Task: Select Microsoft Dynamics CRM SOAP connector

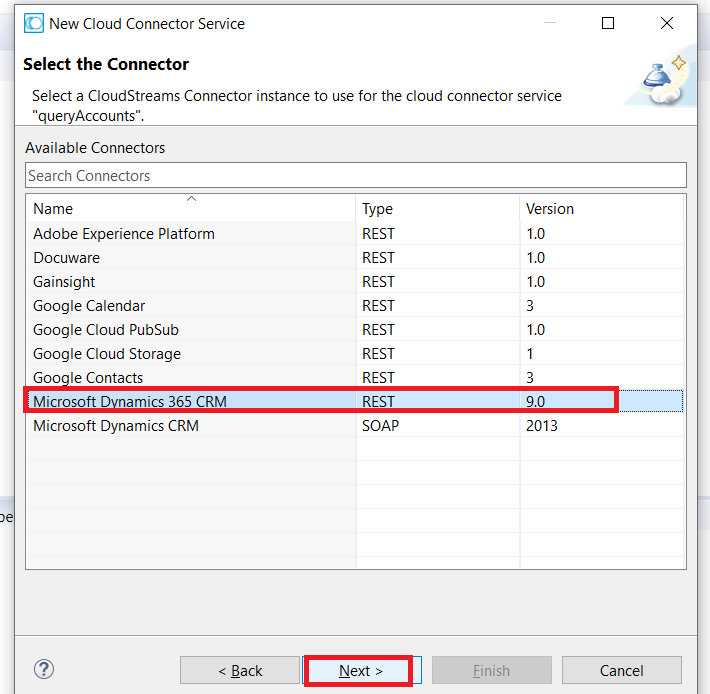Action: point(355,426)
